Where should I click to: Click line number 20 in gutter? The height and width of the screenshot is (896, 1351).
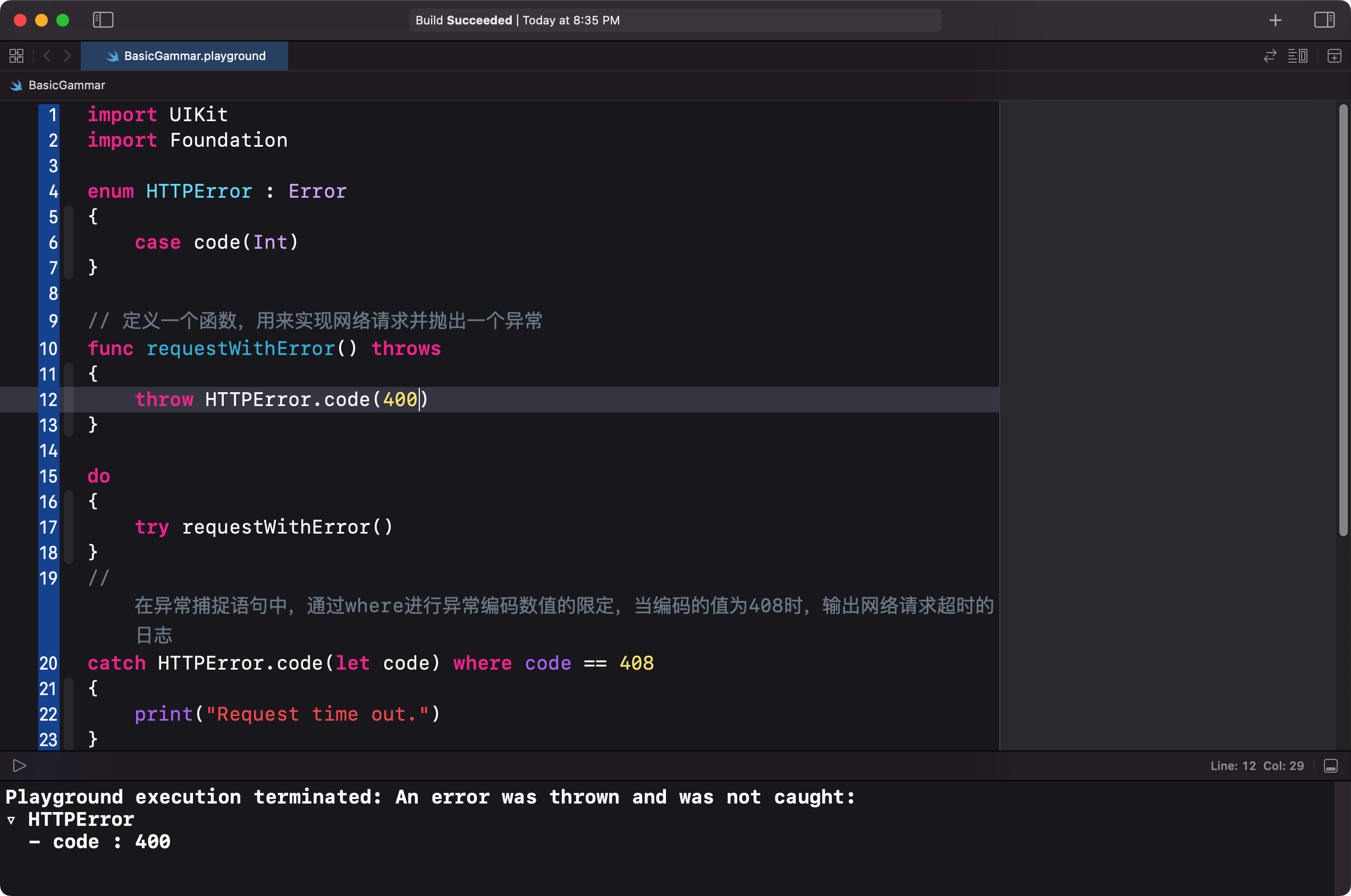click(x=48, y=663)
